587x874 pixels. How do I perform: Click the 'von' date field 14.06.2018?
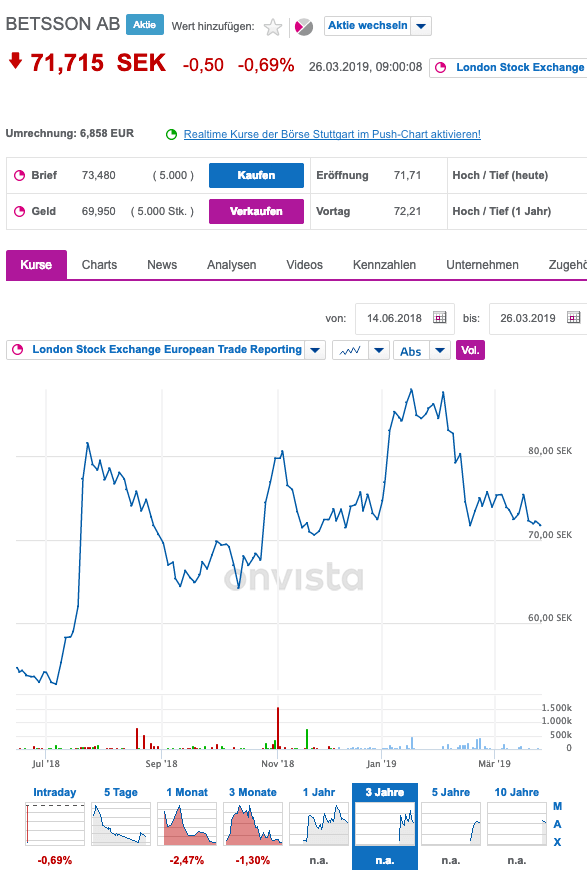[405, 318]
